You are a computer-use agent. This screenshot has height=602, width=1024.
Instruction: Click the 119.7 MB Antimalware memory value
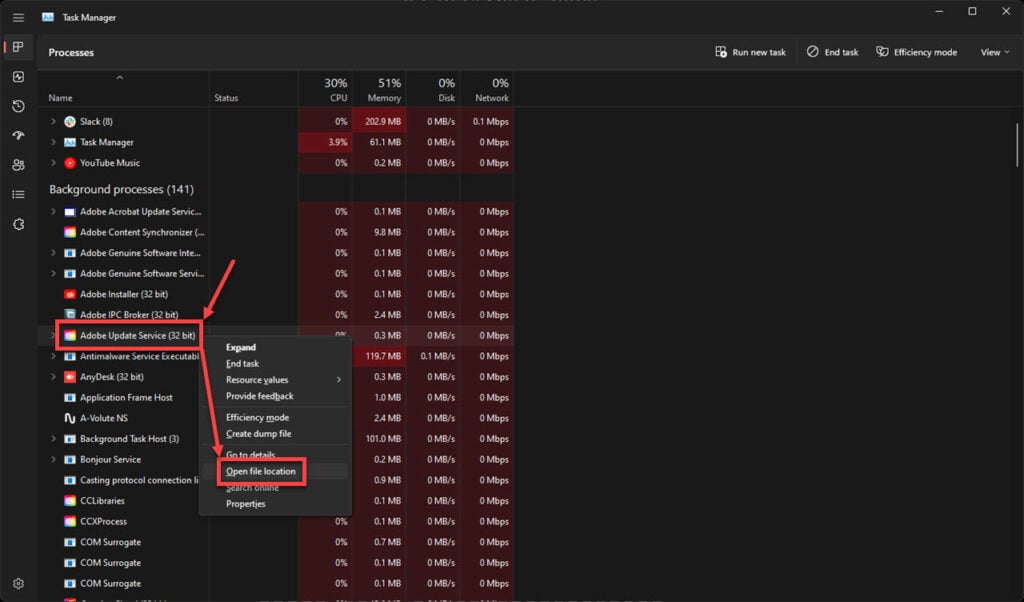point(383,356)
